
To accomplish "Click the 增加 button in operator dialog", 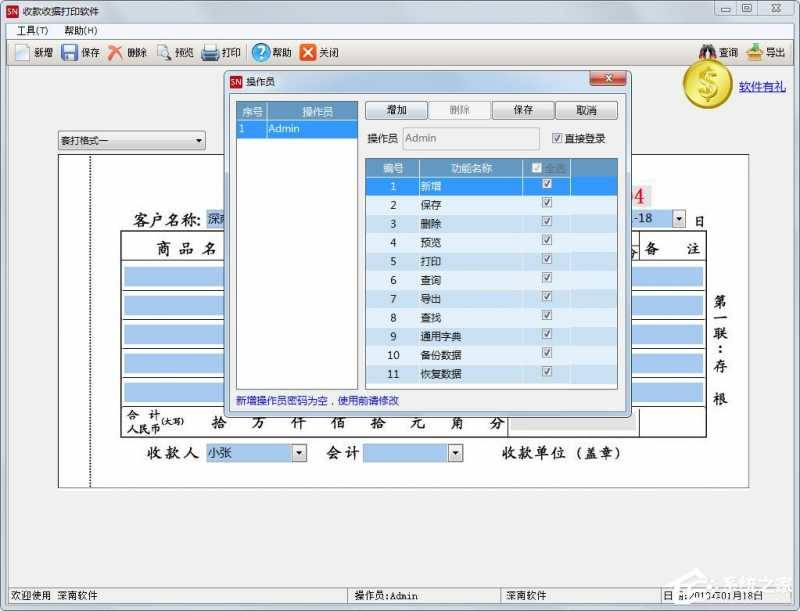I will point(394,109).
